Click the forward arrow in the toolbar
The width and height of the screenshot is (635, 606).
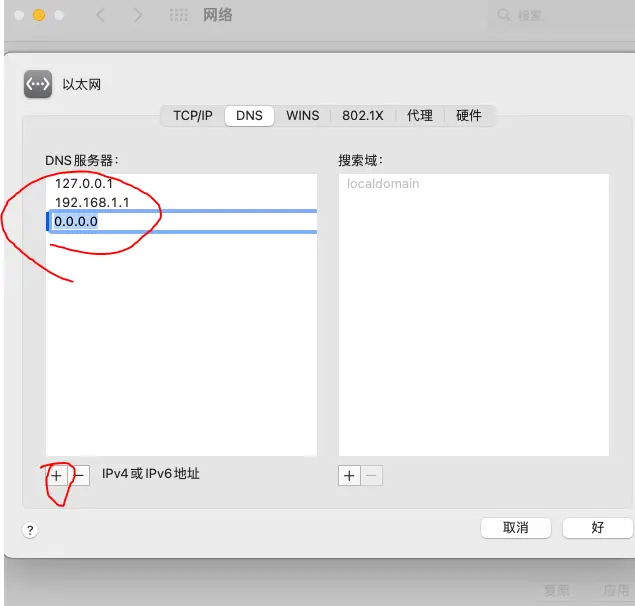(138, 16)
